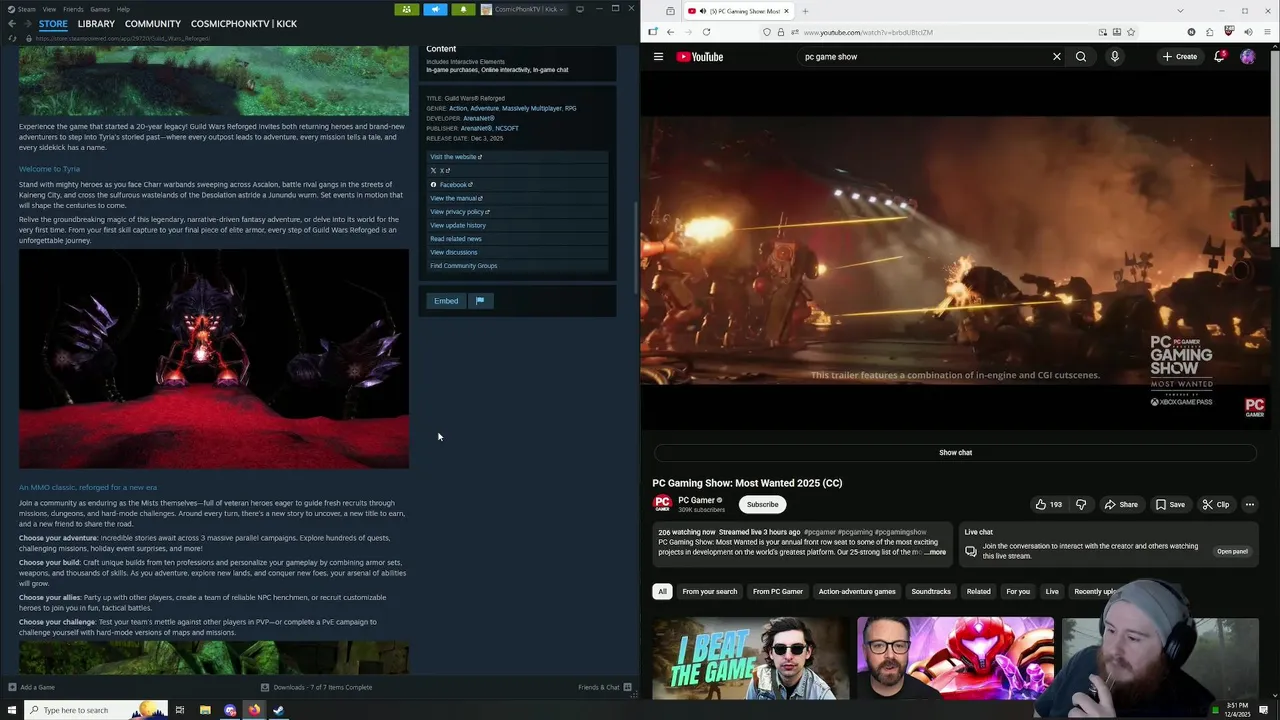Open a new Firefox tab

click(805, 11)
